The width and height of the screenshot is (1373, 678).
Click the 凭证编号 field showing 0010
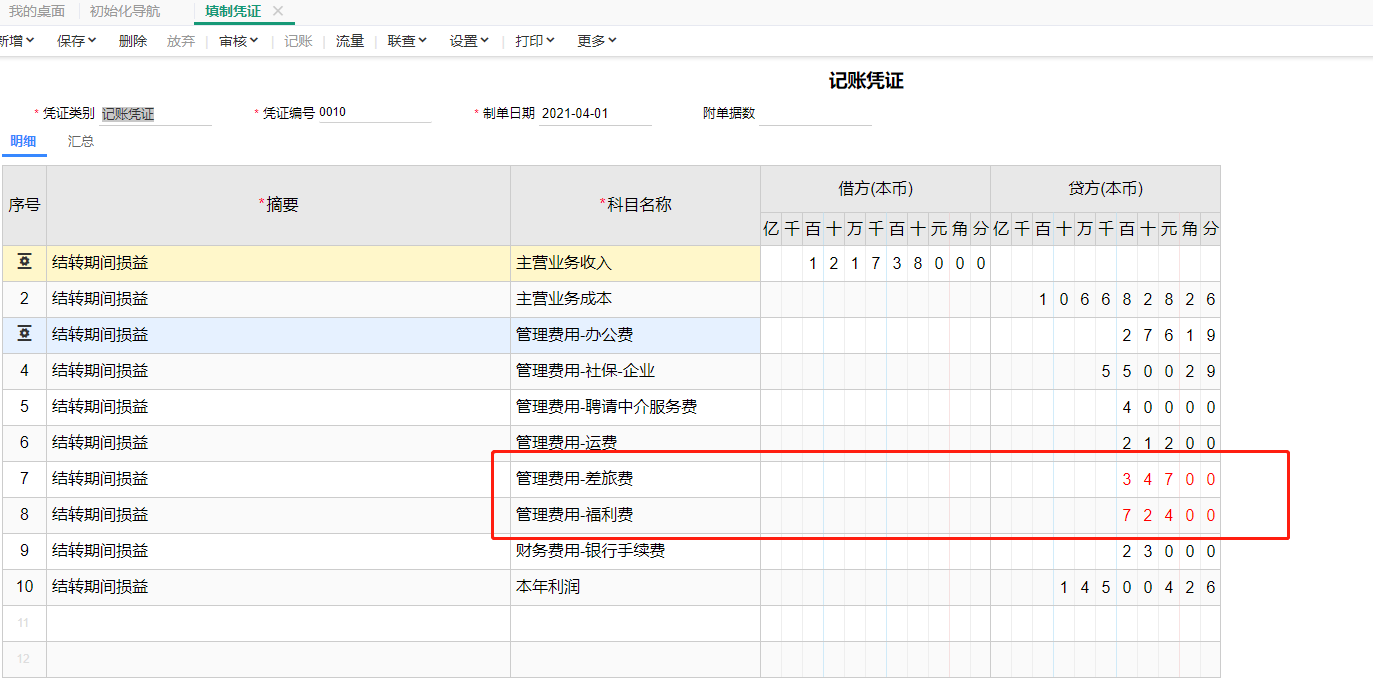click(x=375, y=113)
